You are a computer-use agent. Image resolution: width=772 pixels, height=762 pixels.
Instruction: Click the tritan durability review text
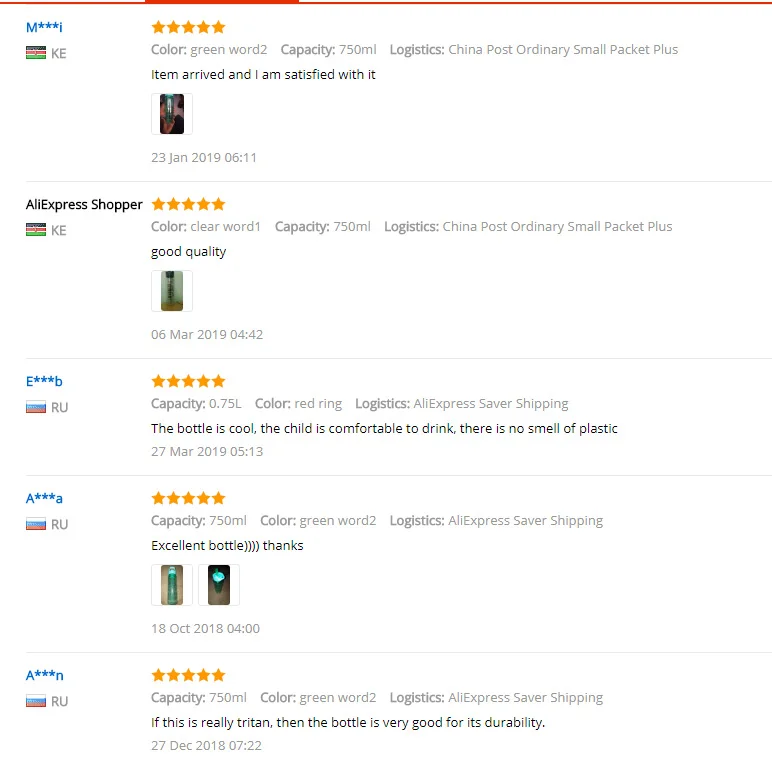pyautogui.click(x=348, y=722)
